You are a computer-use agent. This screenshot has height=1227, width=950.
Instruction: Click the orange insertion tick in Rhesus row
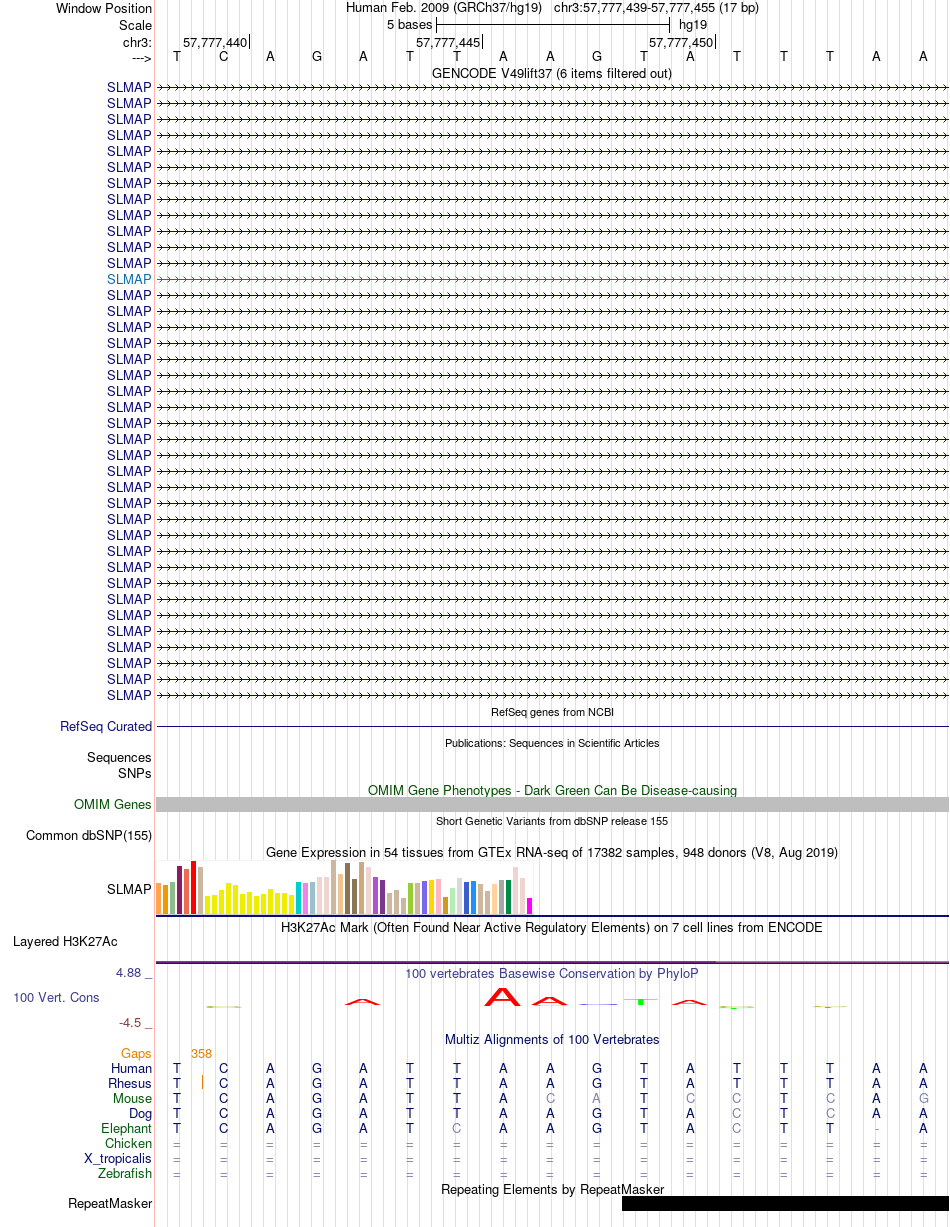(202, 1082)
